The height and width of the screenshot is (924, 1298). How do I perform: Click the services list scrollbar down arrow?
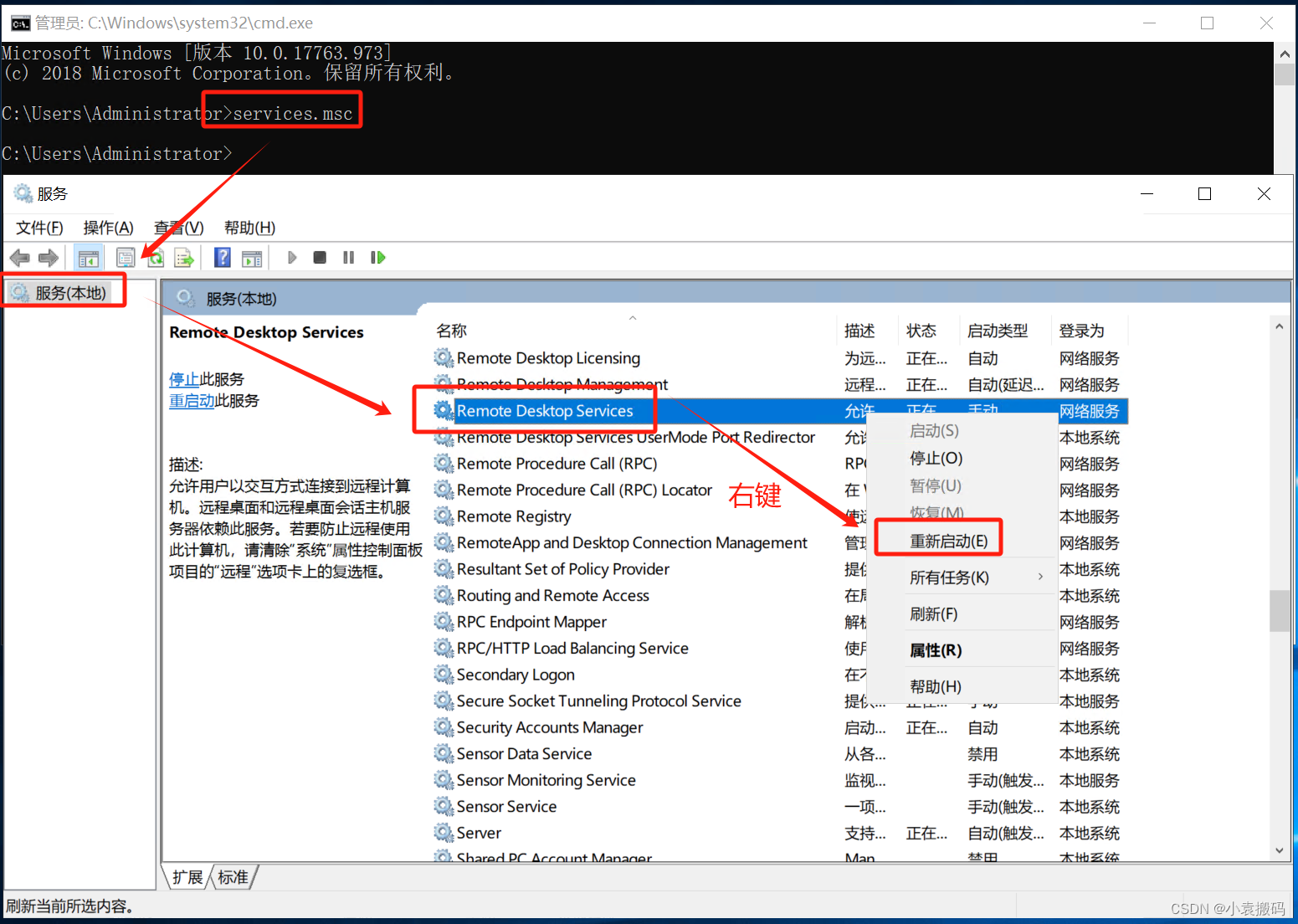coord(1280,850)
